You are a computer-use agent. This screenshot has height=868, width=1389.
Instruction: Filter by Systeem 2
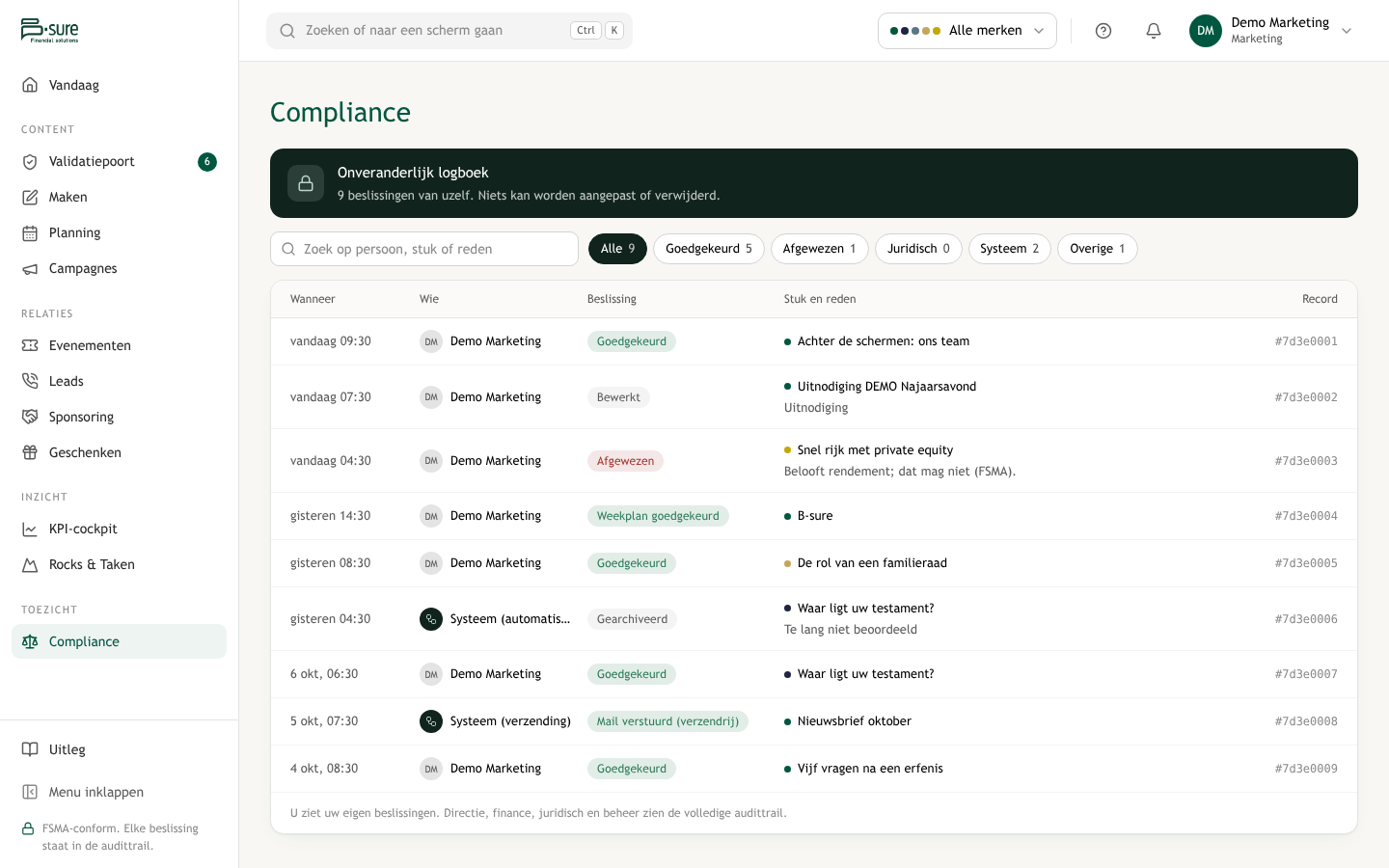click(x=1010, y=249)
